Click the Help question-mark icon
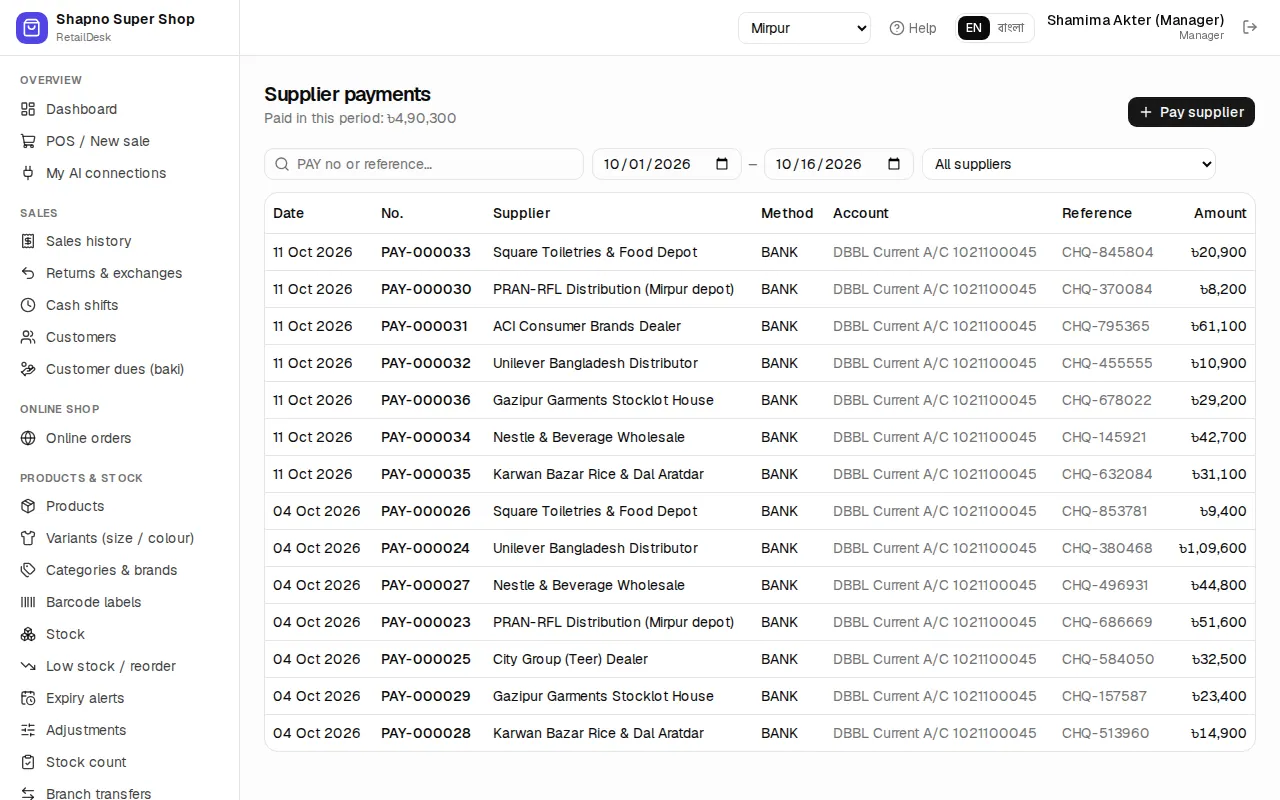The width and height of the screenshot is (1280, 800). (897, 28)
